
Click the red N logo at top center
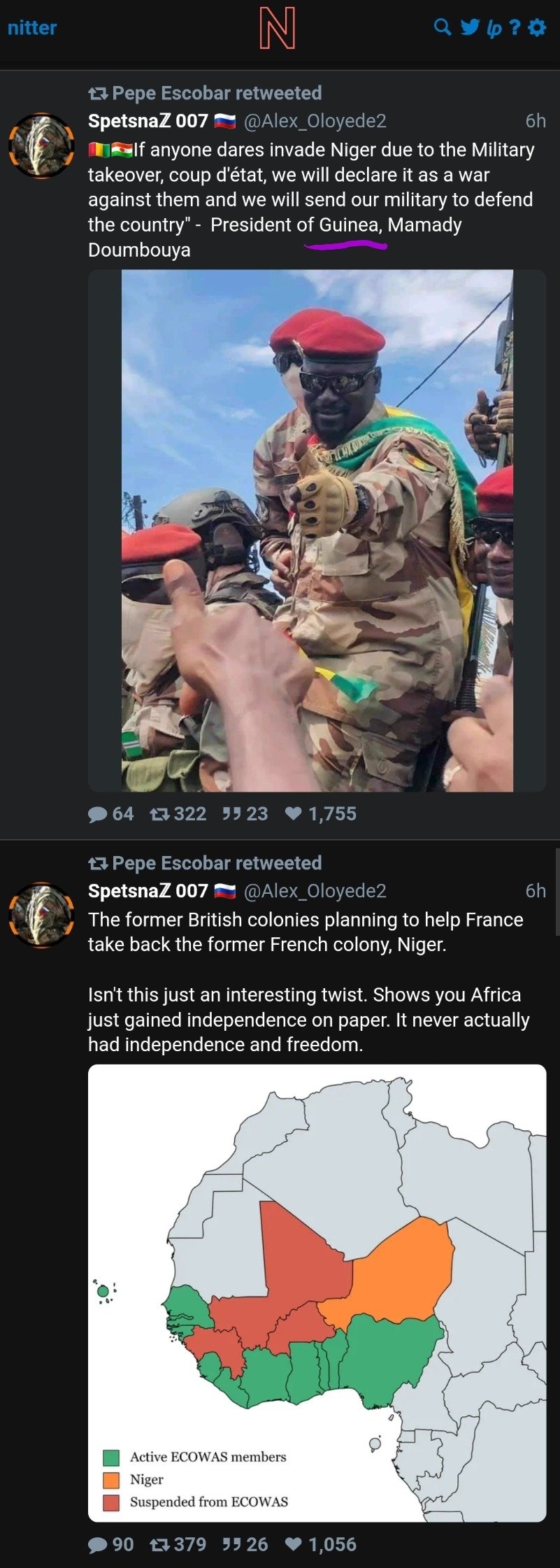277,29
